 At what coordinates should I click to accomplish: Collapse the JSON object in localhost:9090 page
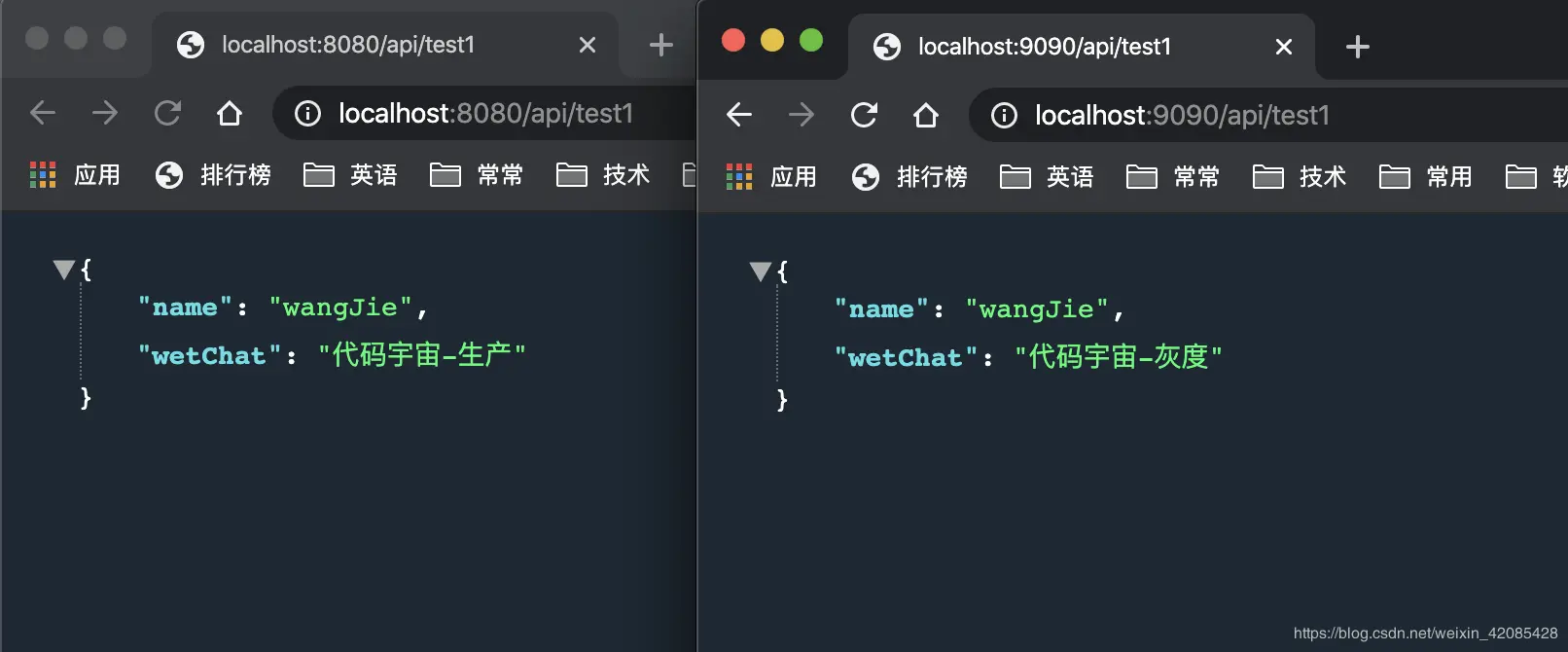tap(761, 272)
